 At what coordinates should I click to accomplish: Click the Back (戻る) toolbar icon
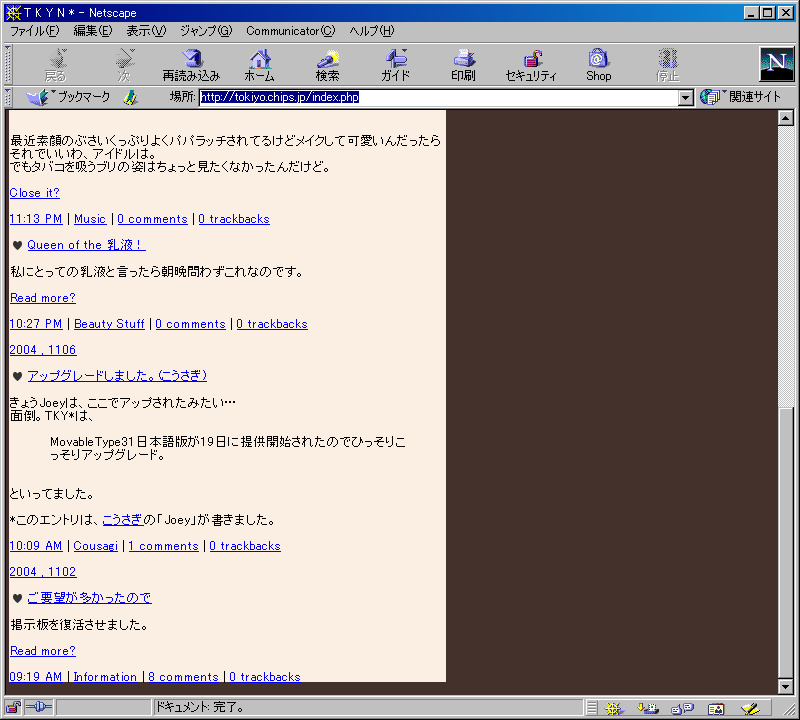56,65
